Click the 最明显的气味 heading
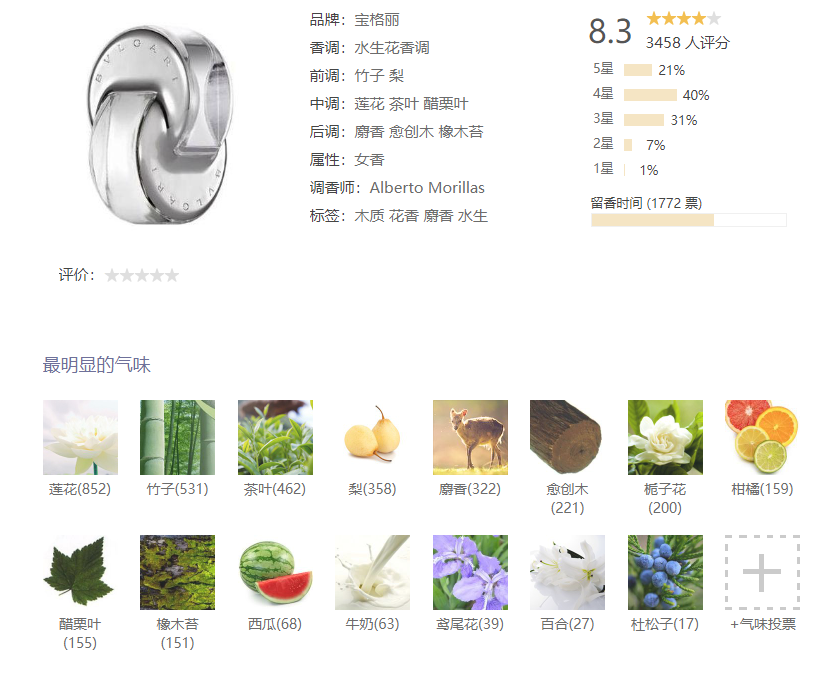This screenshot has width=827, height=680. (x=97, y=365)
